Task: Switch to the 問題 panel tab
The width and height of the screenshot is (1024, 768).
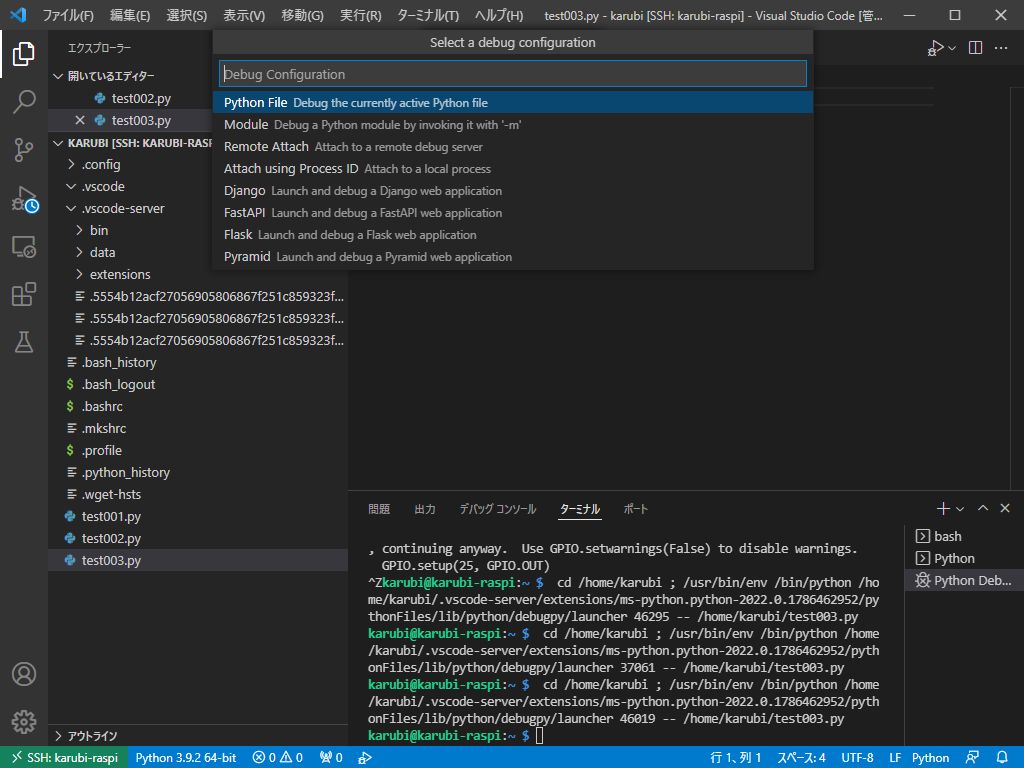Action: tap(379, 509)
